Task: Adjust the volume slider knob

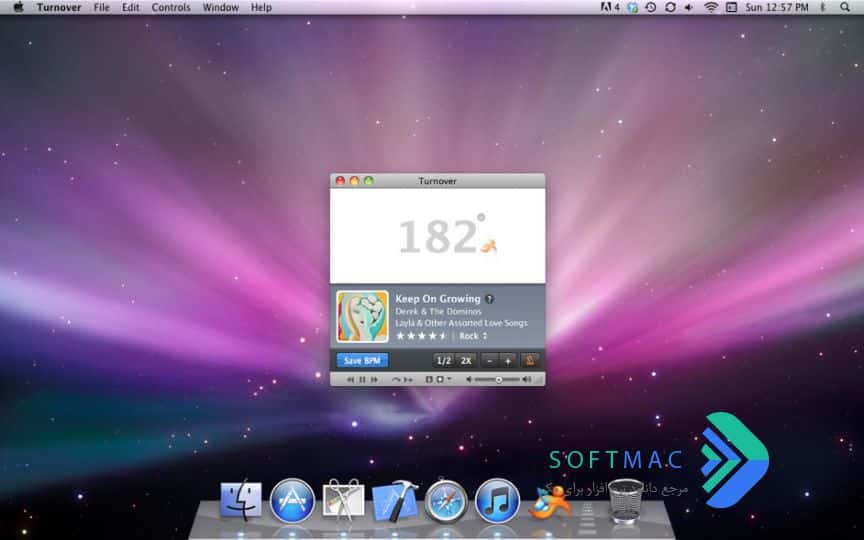Action: (x=498, y=380)
